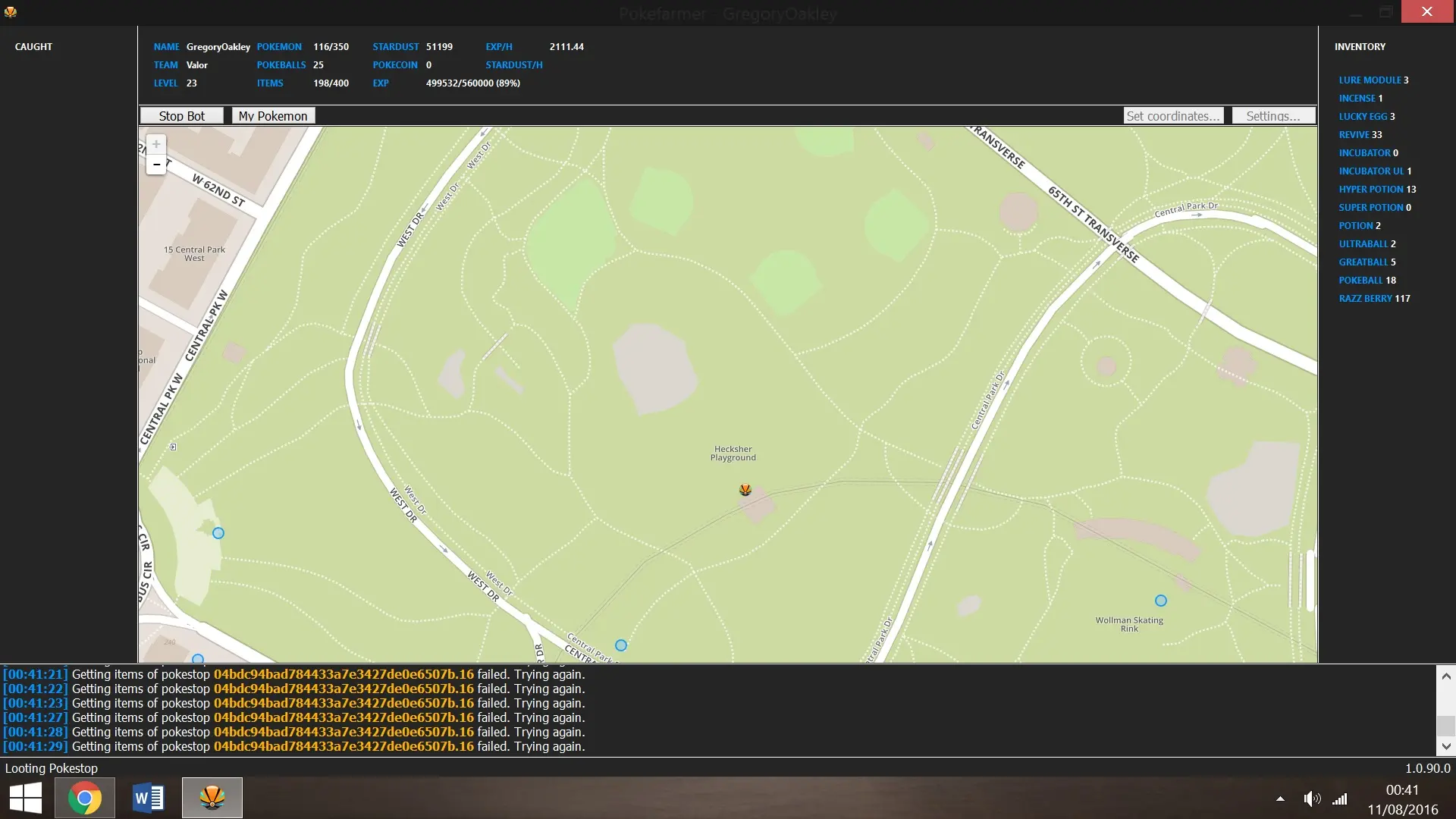The height and width of the screenshot is (819, 1456).
Task: Click the log line timestamped 00:41:29
Action: pyautogui.click(x=294, y=746)
